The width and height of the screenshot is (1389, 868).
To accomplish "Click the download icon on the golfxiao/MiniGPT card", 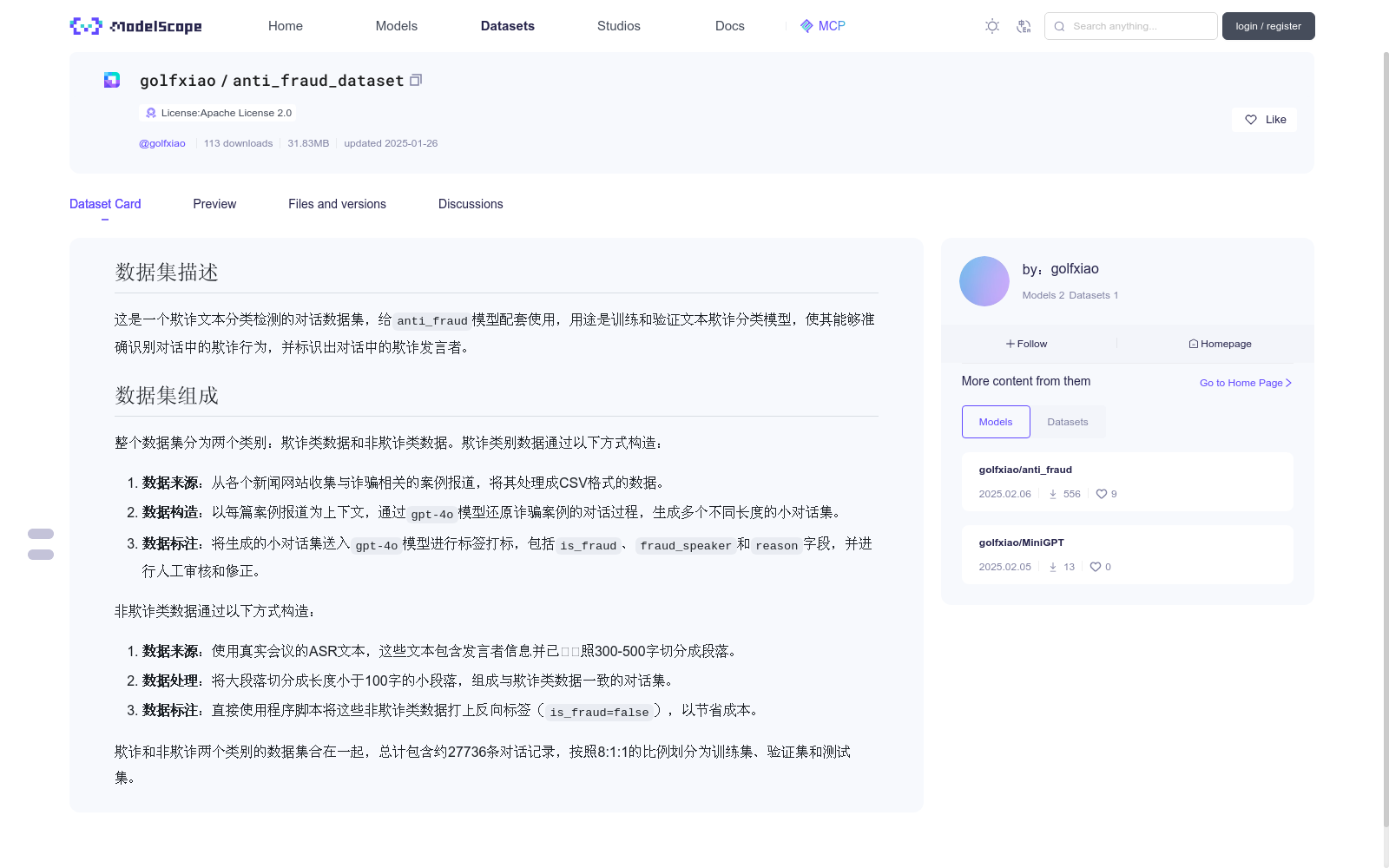I will click(1053, 567).
